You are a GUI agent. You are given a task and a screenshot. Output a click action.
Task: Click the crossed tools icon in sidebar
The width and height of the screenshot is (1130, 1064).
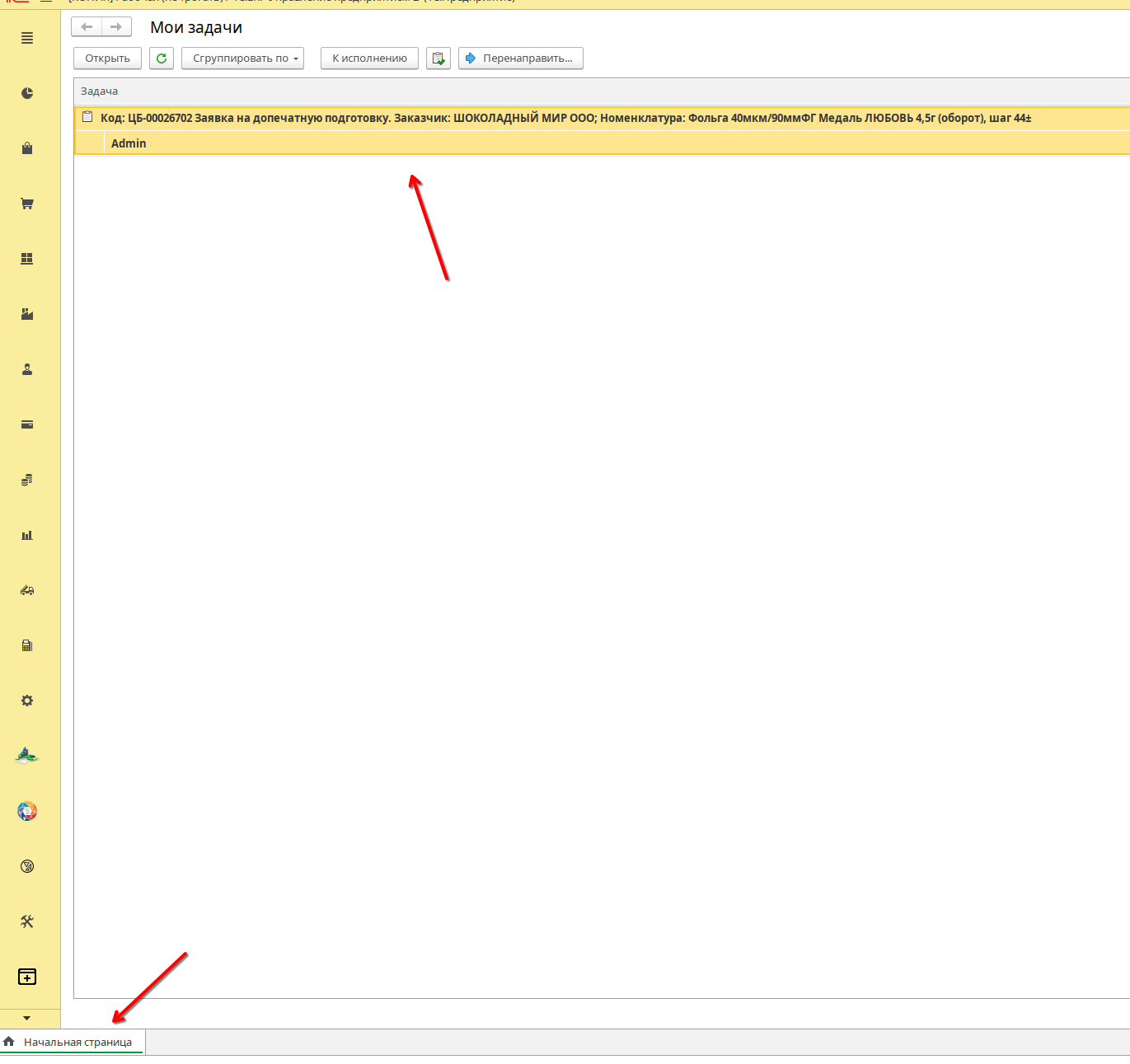coord(27,921)
